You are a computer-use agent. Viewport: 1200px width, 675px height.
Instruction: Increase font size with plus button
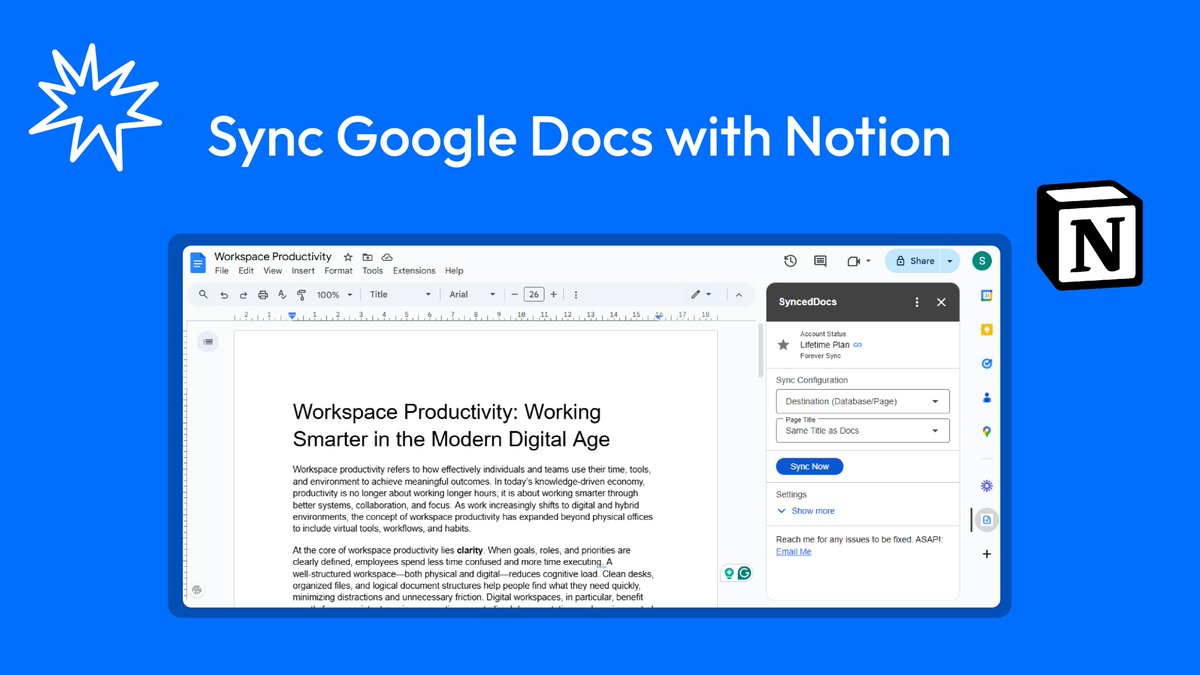(553, 295)
